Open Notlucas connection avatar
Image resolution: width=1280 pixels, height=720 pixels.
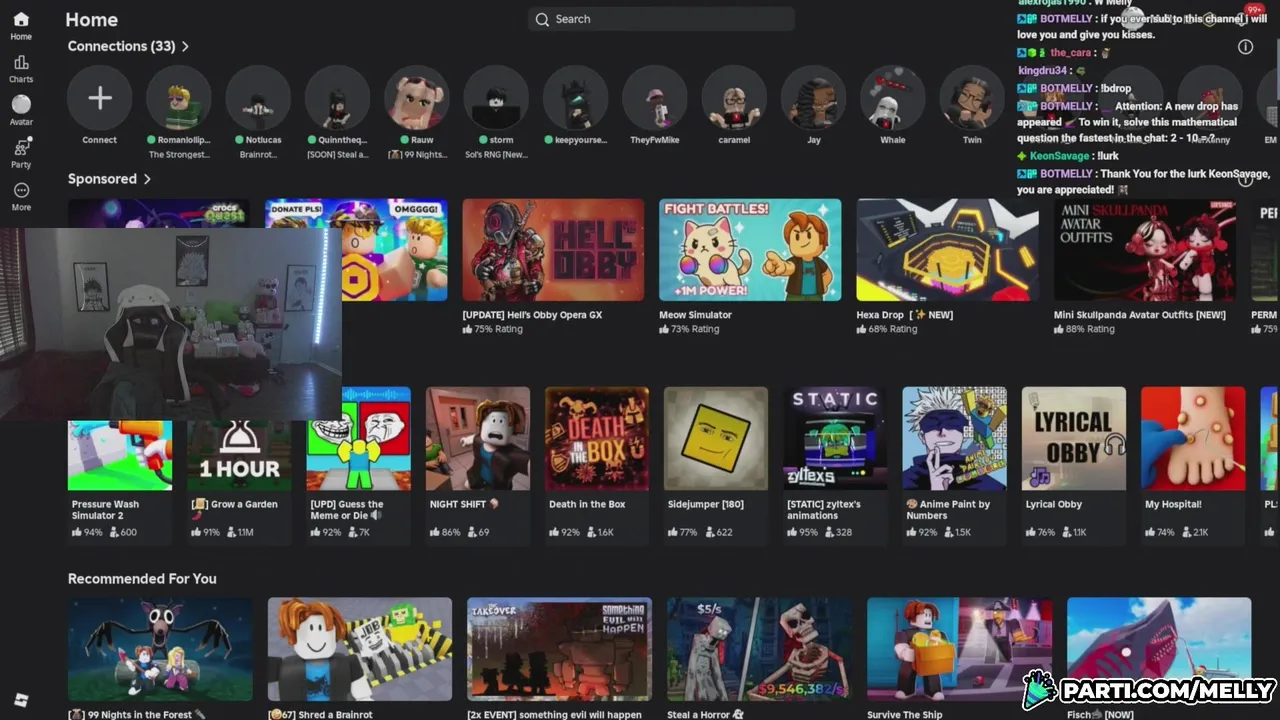point(258,98)
